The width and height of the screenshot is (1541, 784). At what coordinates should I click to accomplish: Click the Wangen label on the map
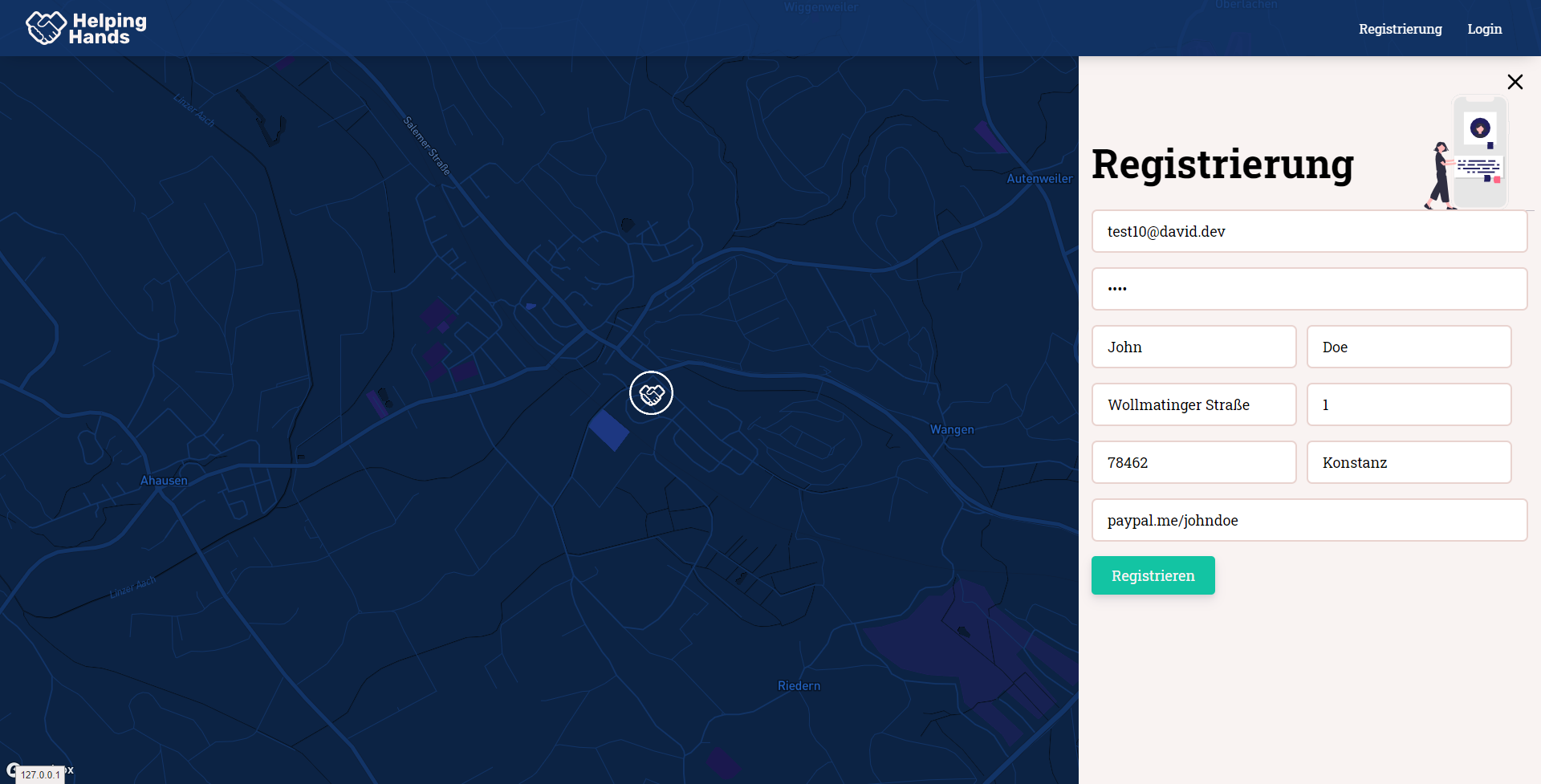(952, 429)
